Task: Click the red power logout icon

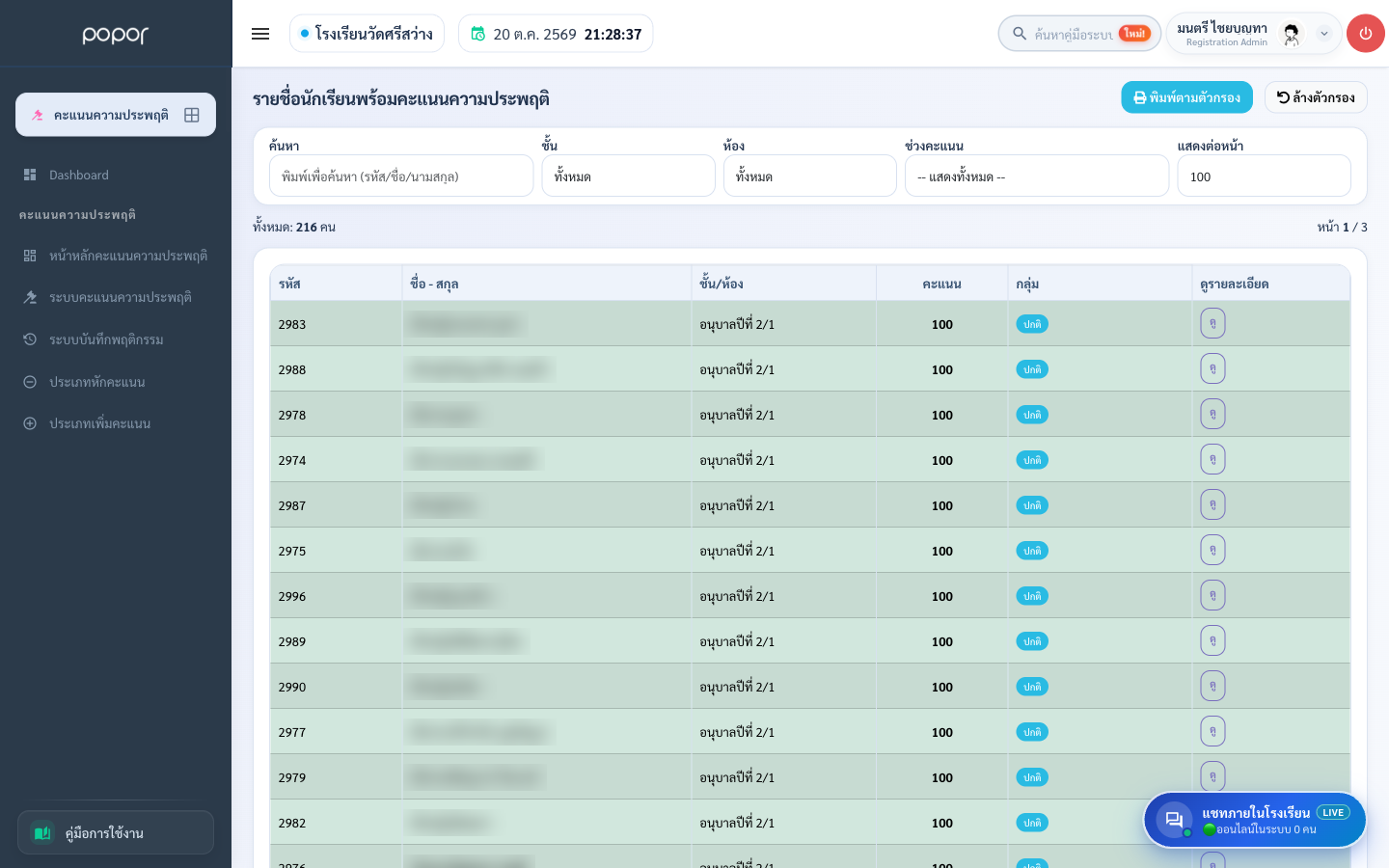Action: click(1365, 34)
